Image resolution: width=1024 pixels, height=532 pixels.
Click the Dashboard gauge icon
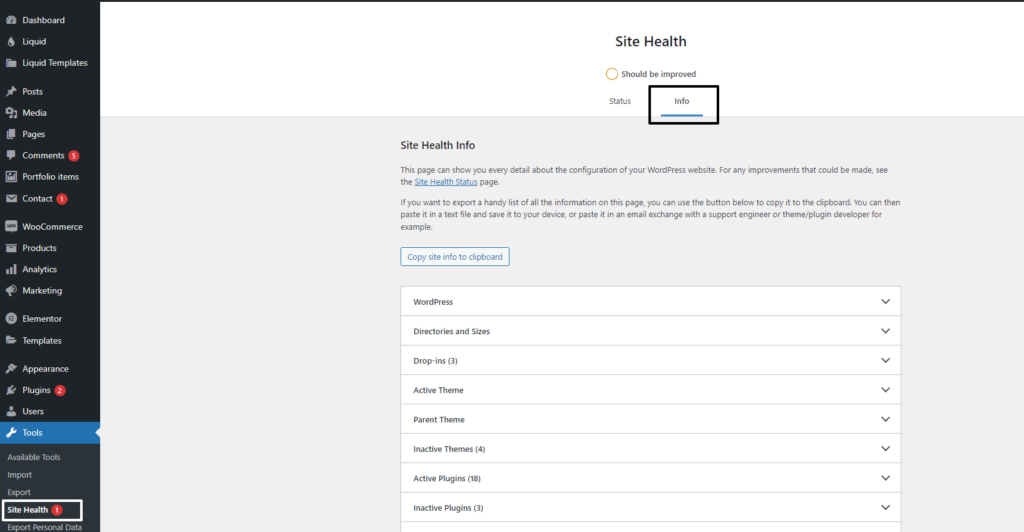pyautogui.click(x=11, y=20)
